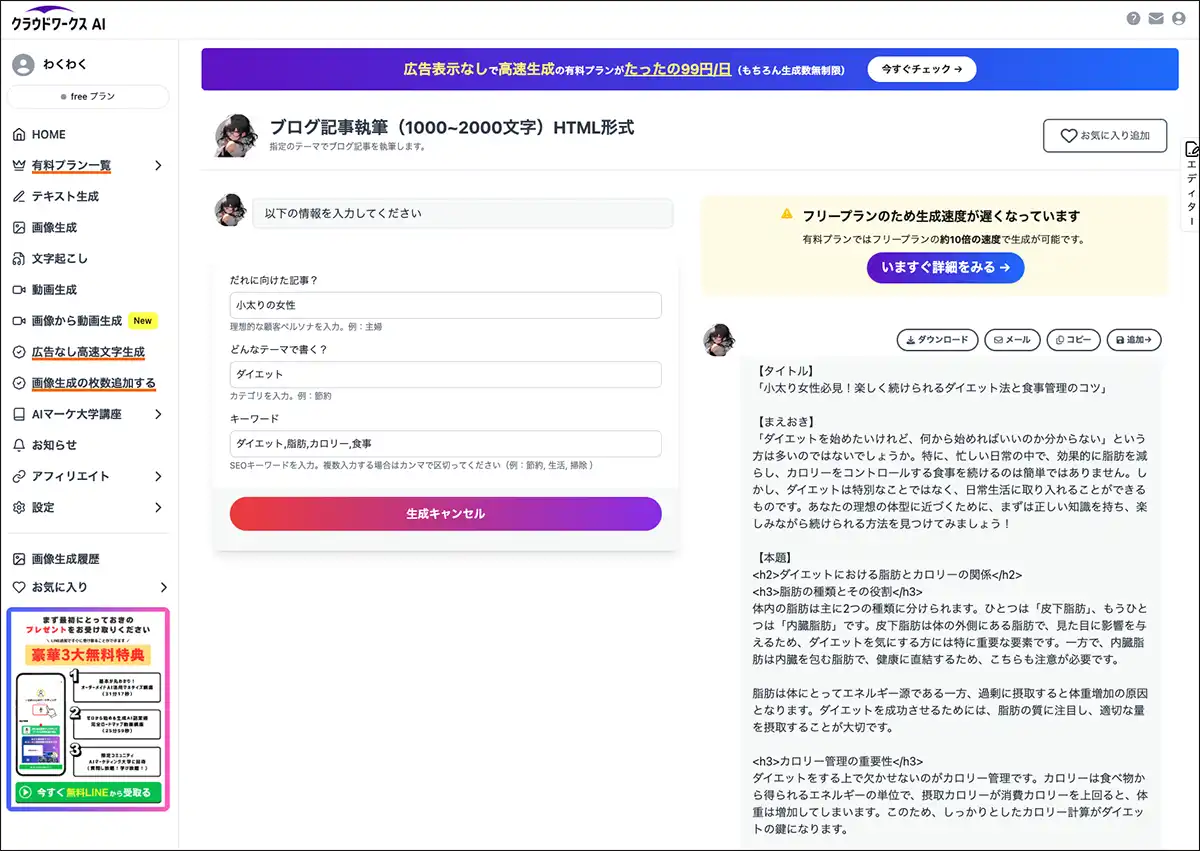
Task: Open the エディター side tab icon
Action: (x=1191, y=150)
